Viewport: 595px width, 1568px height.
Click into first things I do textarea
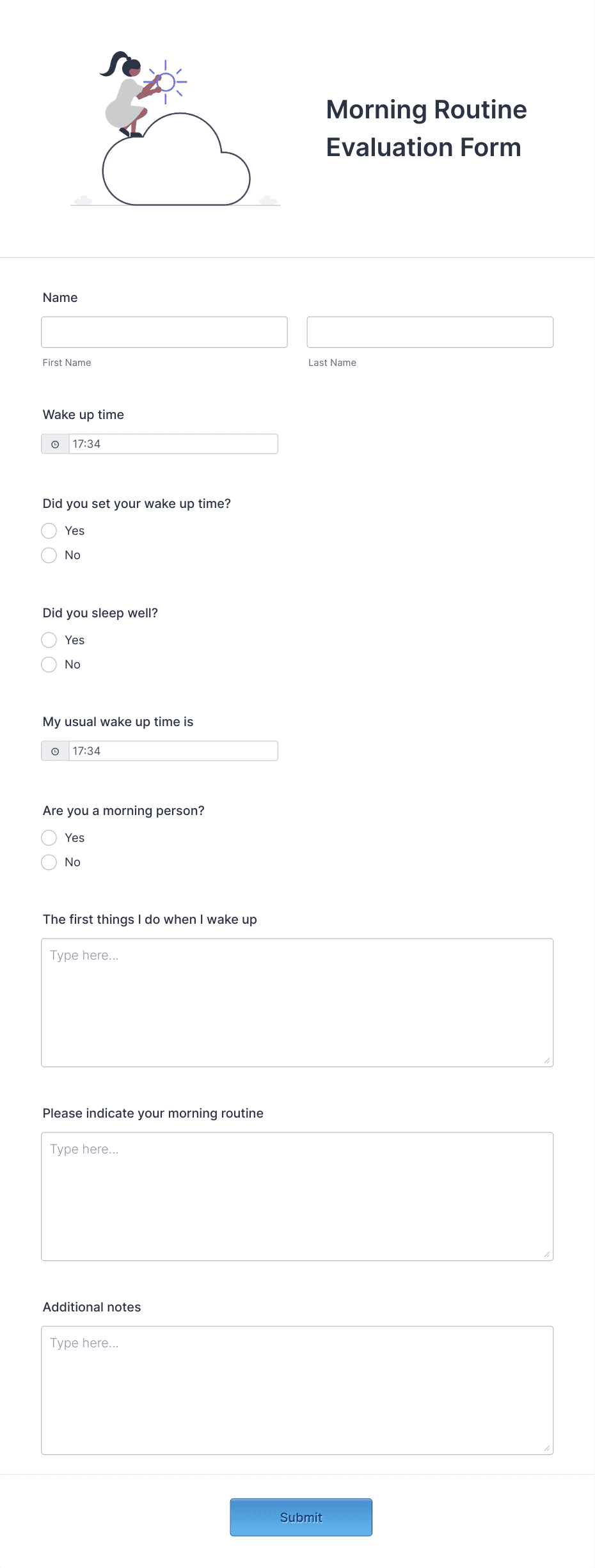coord(297,1002)
